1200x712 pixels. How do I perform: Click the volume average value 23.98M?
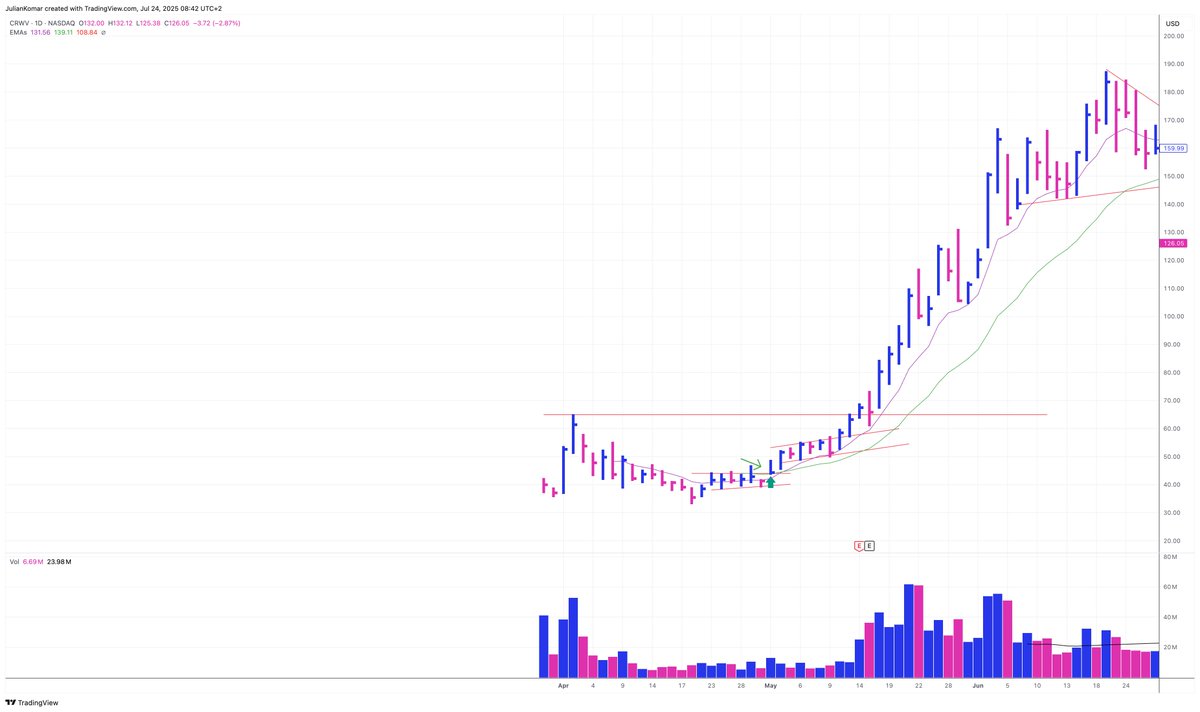point(58,562)
